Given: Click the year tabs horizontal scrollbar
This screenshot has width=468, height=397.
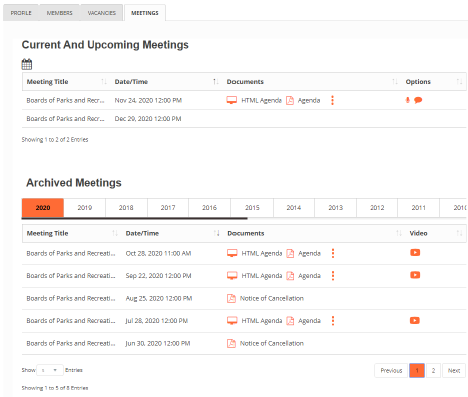Looking at the screenshot, I should coord(134,218).
